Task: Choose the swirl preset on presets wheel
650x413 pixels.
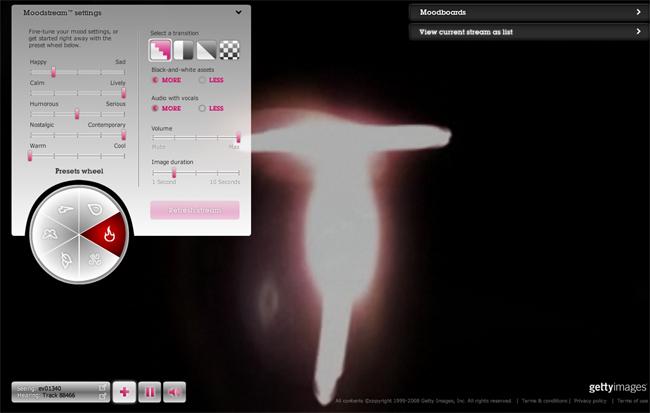Action: (x=95, y=260)
